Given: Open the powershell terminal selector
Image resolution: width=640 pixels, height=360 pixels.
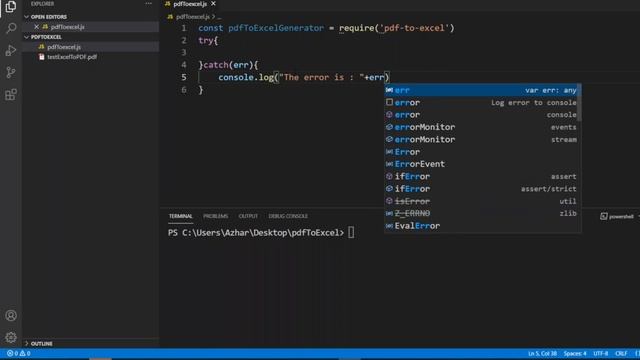Looking at the screenshot, I should coord(617,216).
